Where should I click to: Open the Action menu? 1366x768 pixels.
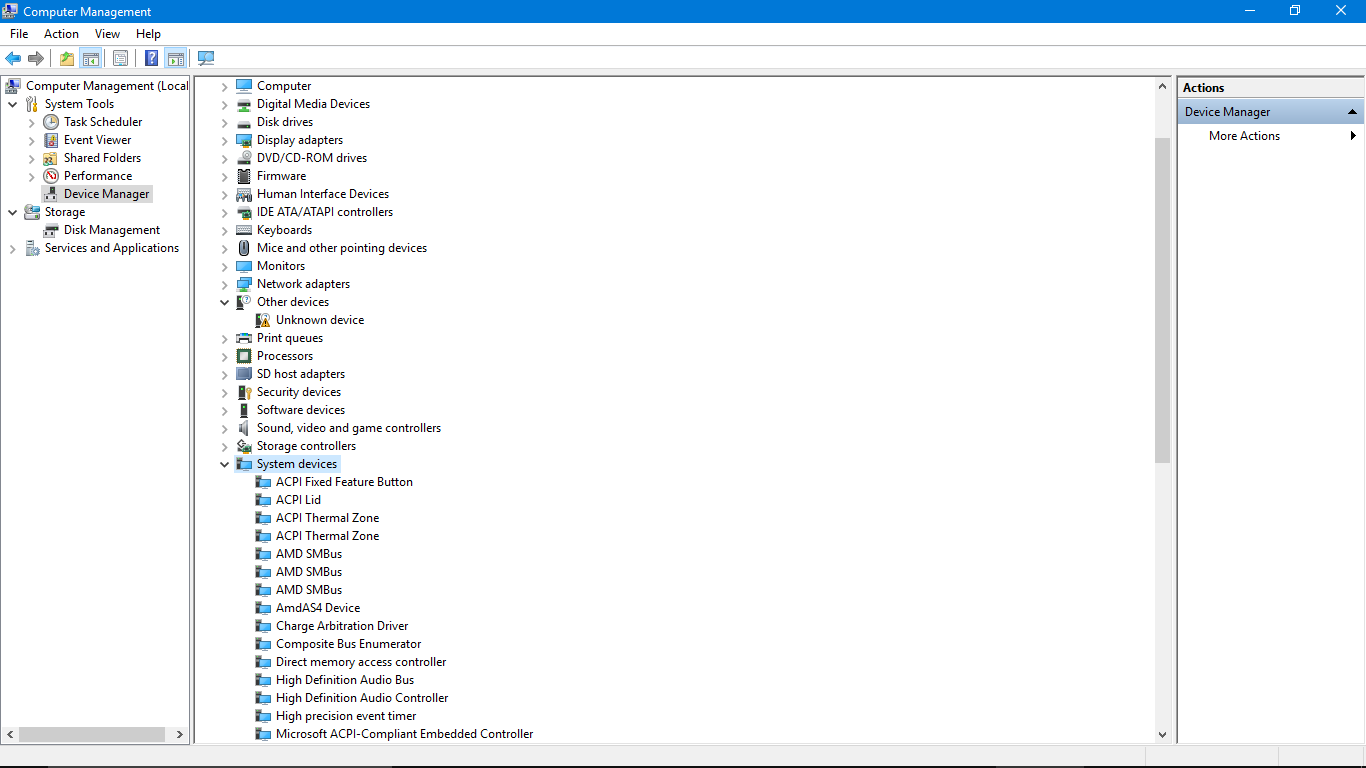tap(61, 34)
